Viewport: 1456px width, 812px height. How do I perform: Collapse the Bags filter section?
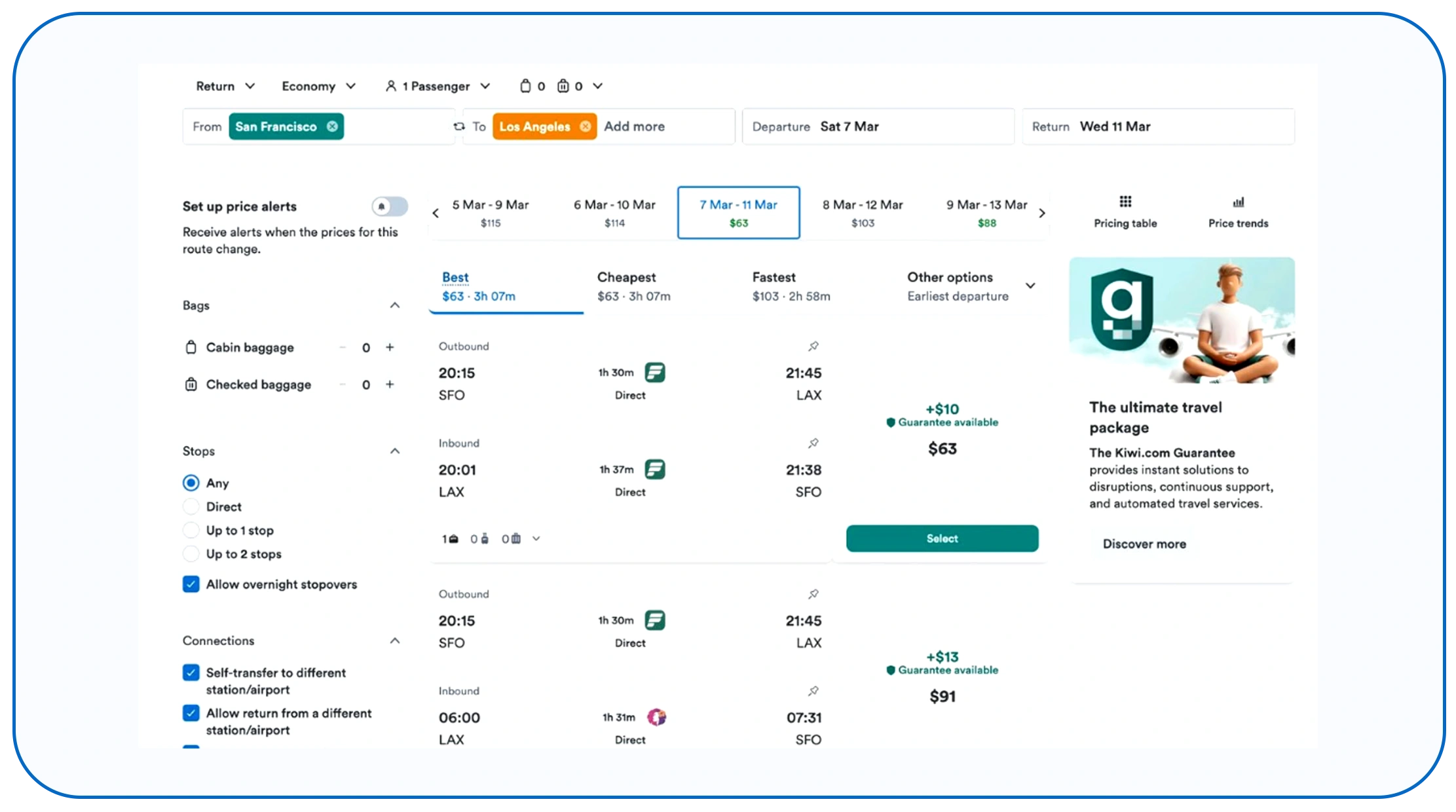(395, 305)
